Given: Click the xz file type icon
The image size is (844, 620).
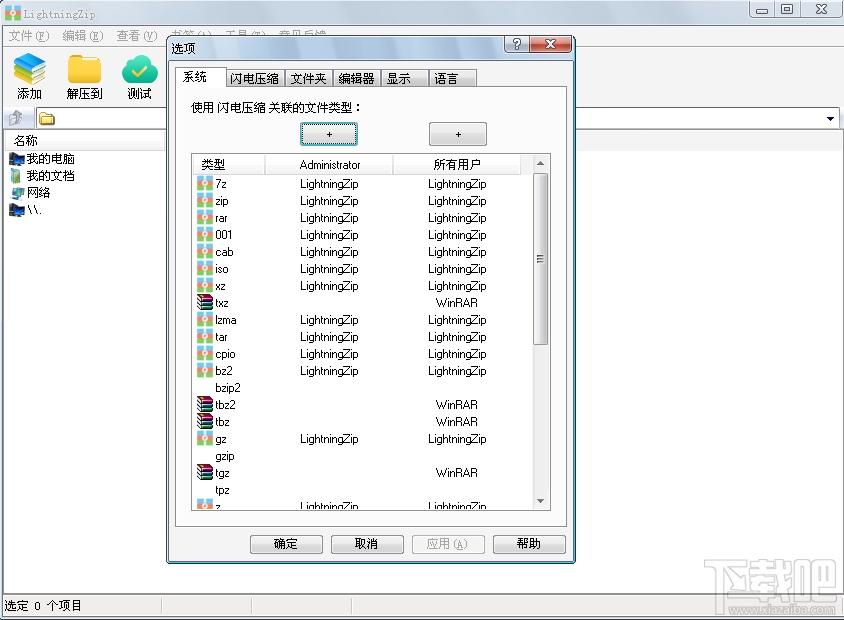Looking at the screenshot, I should (x=205, y=286).
